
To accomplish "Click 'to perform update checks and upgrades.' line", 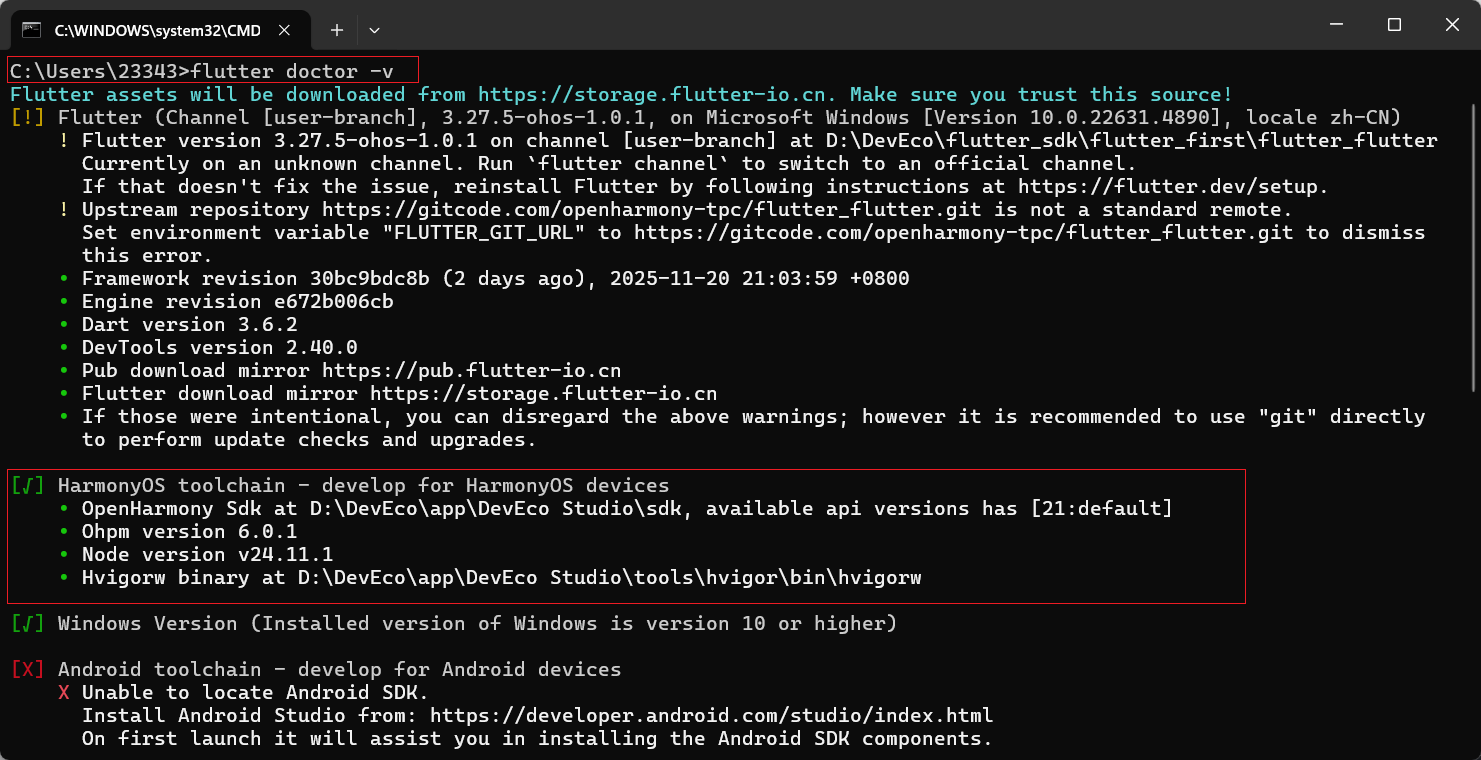I will [310, 439].
